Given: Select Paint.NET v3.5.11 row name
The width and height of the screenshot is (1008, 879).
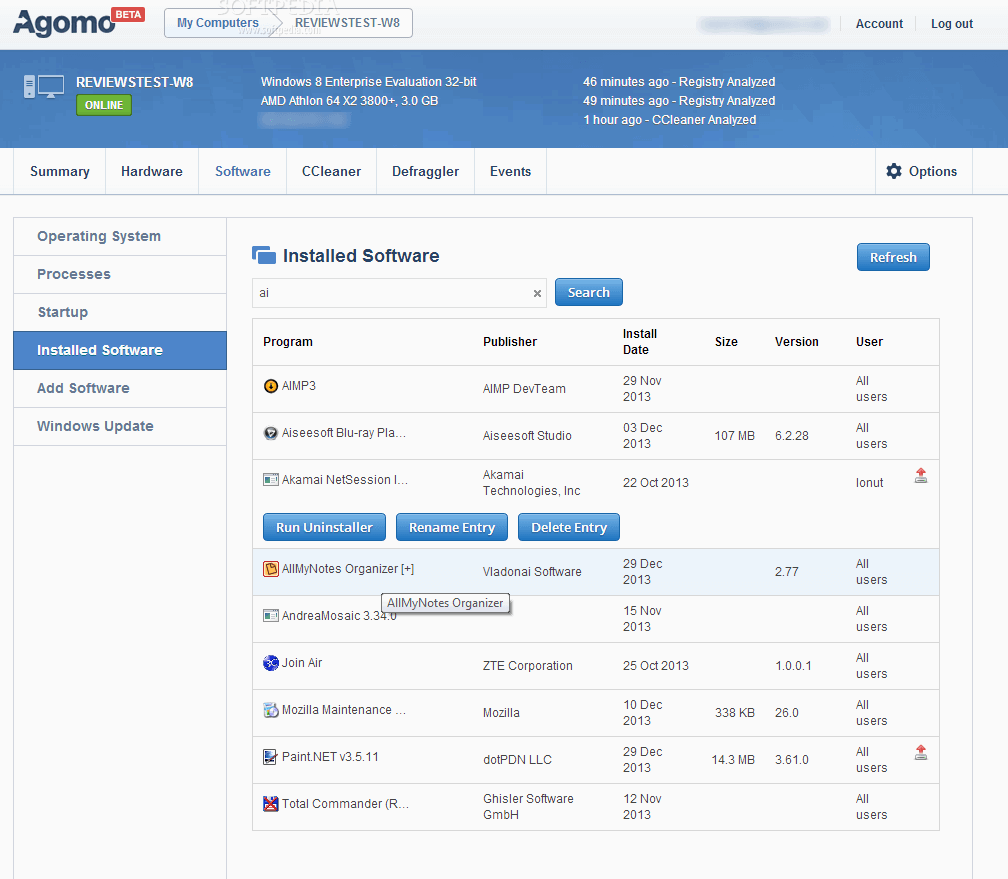Looking at the screenshot, I should point(330,757).
